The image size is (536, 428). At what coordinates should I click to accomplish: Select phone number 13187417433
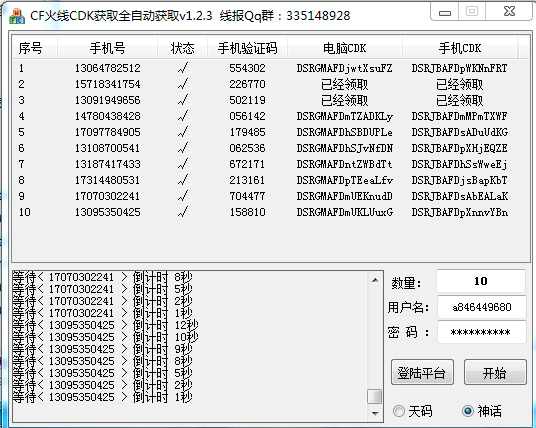point(108,164)
